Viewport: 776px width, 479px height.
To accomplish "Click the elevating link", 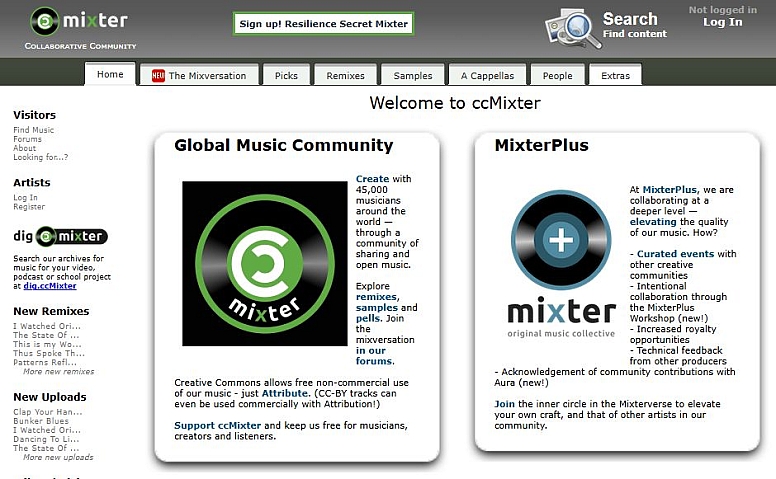I will (x=653, y=222).
